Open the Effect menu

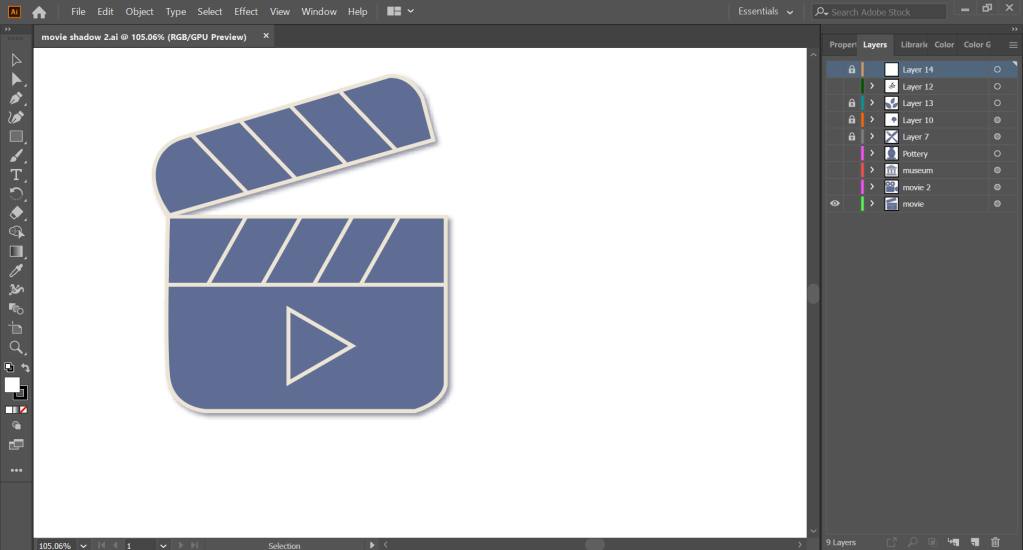coord(246,12)
